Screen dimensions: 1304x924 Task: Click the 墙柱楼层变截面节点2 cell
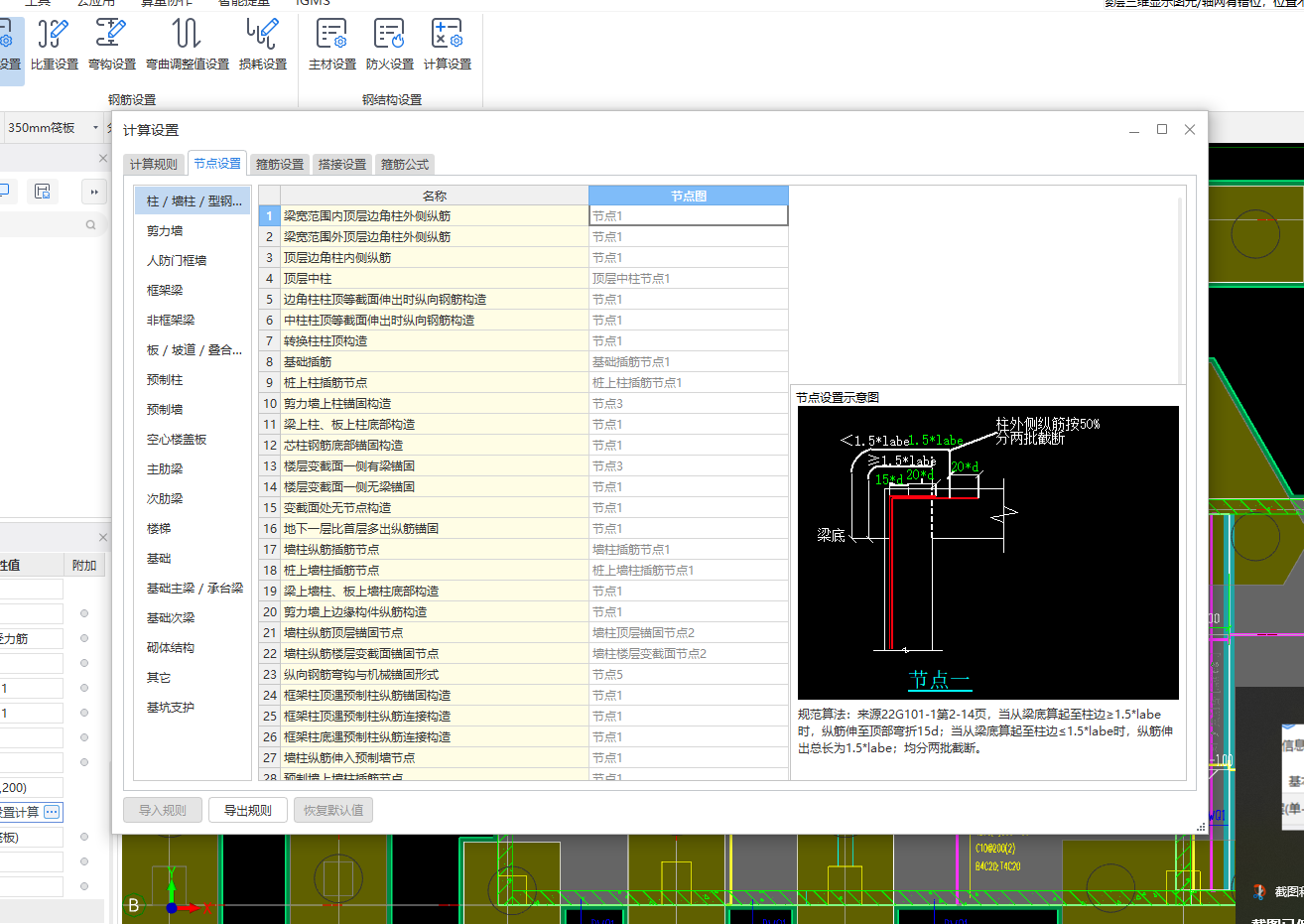[689, 653]
